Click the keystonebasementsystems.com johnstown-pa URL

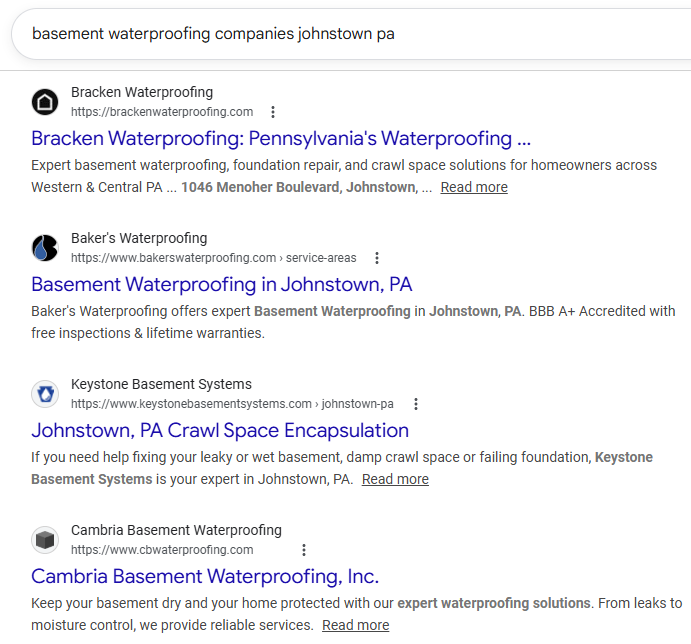click(x=232, y=404)
